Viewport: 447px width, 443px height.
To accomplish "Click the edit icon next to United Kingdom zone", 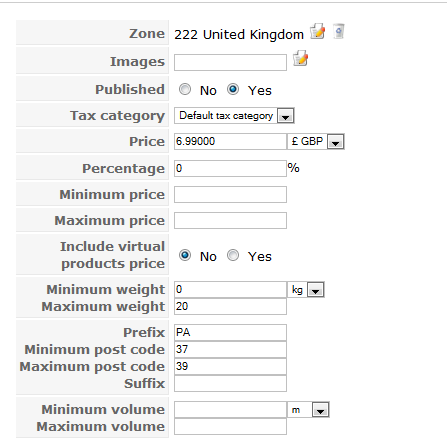I will click(317, 31).
